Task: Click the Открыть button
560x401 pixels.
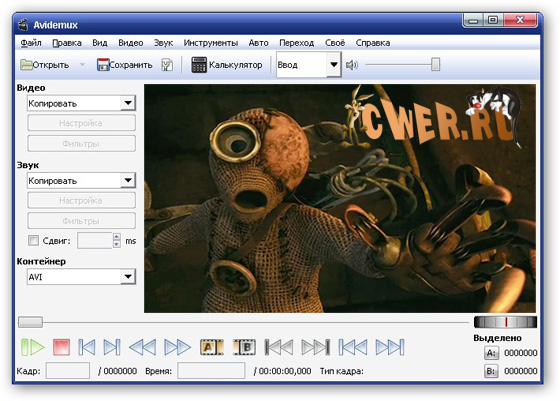Action: click(x=45, y=65)
